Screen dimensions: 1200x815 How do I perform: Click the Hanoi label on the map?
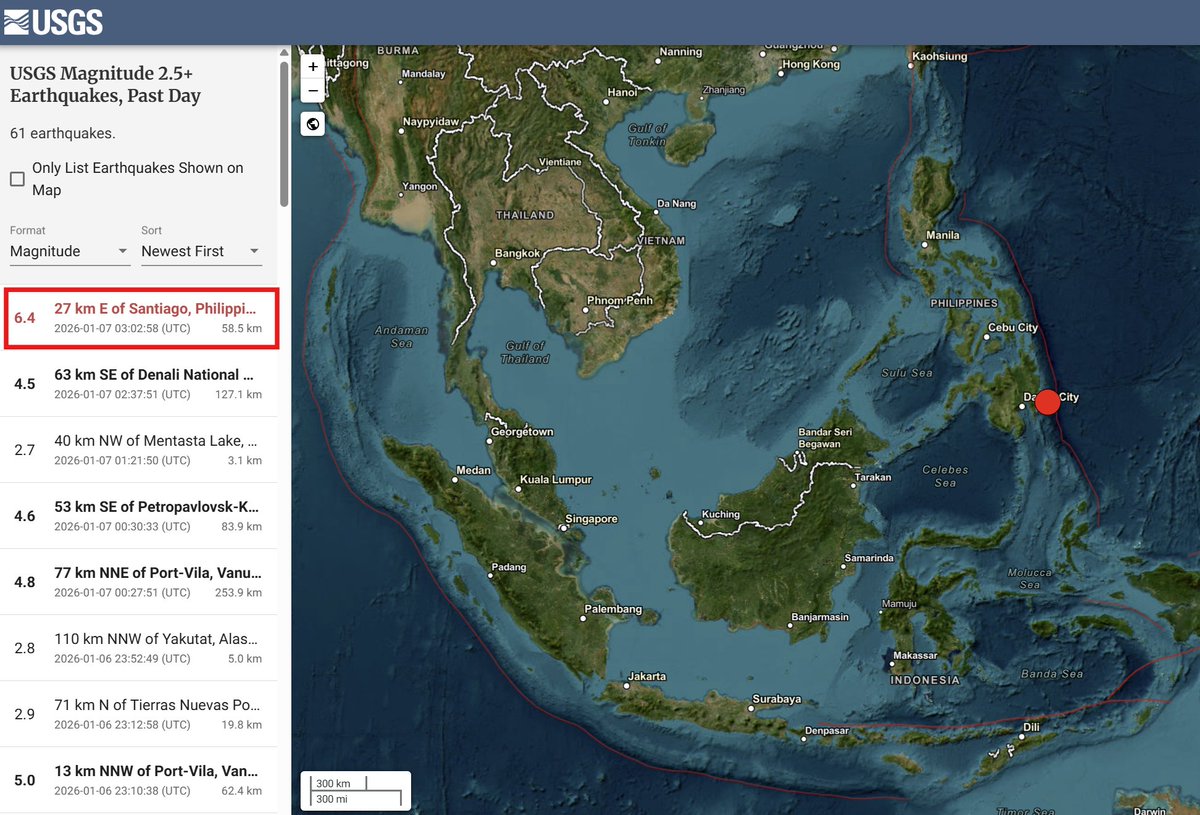tap(622, 93)
